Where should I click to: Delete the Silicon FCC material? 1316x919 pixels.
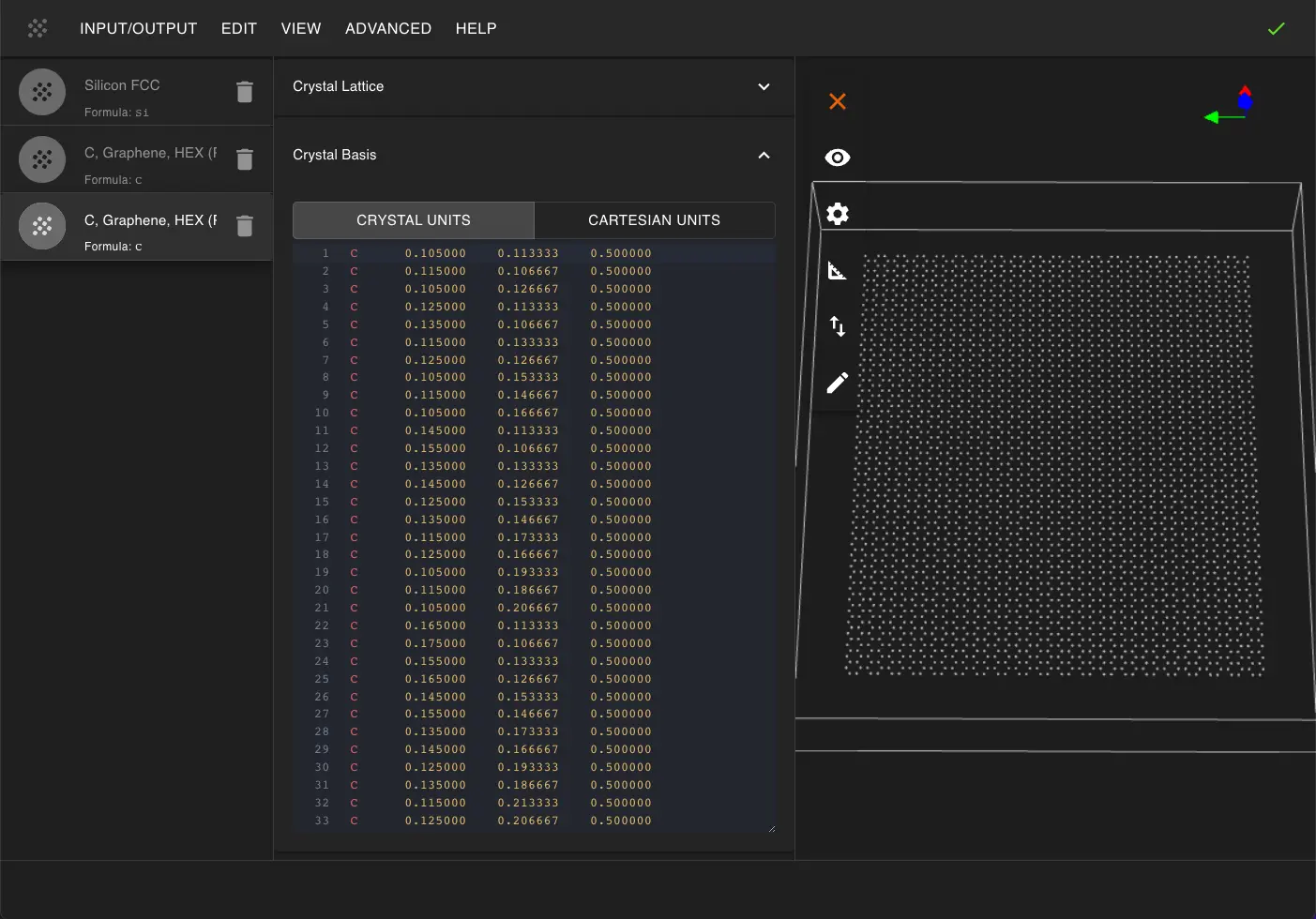click(245, 92)
